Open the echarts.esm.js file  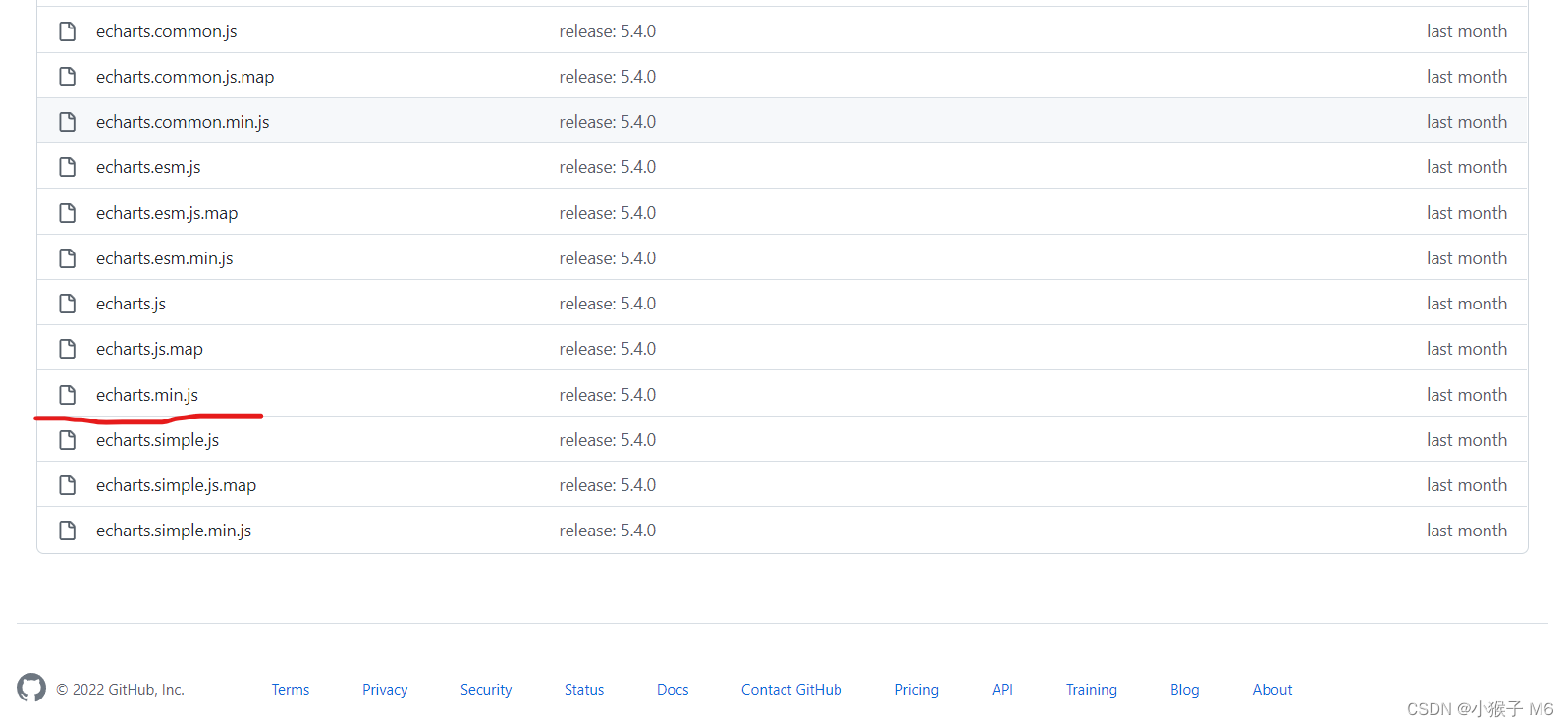148,167
